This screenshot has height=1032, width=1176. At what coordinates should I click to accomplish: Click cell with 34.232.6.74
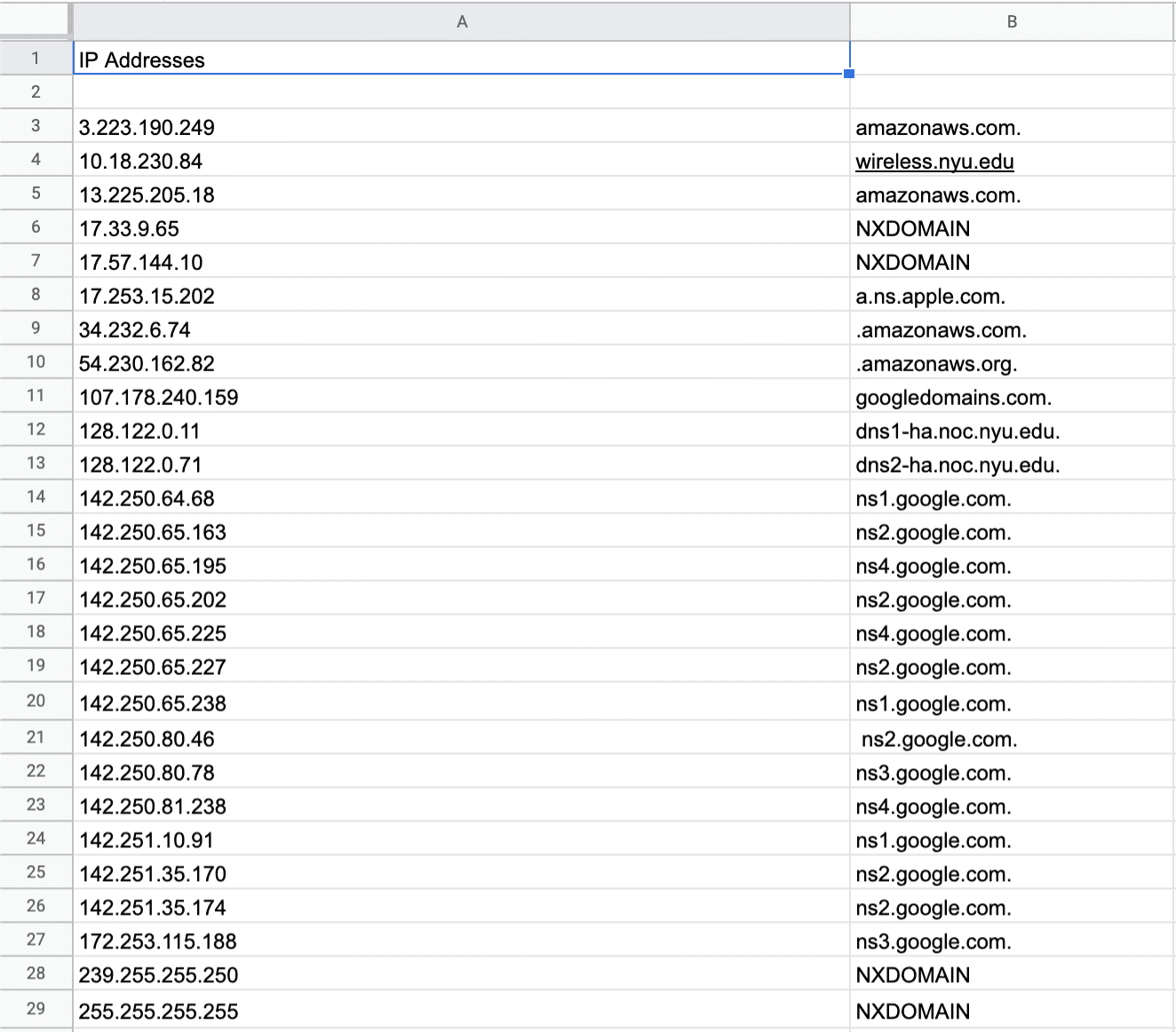click(x=461, y=329)
